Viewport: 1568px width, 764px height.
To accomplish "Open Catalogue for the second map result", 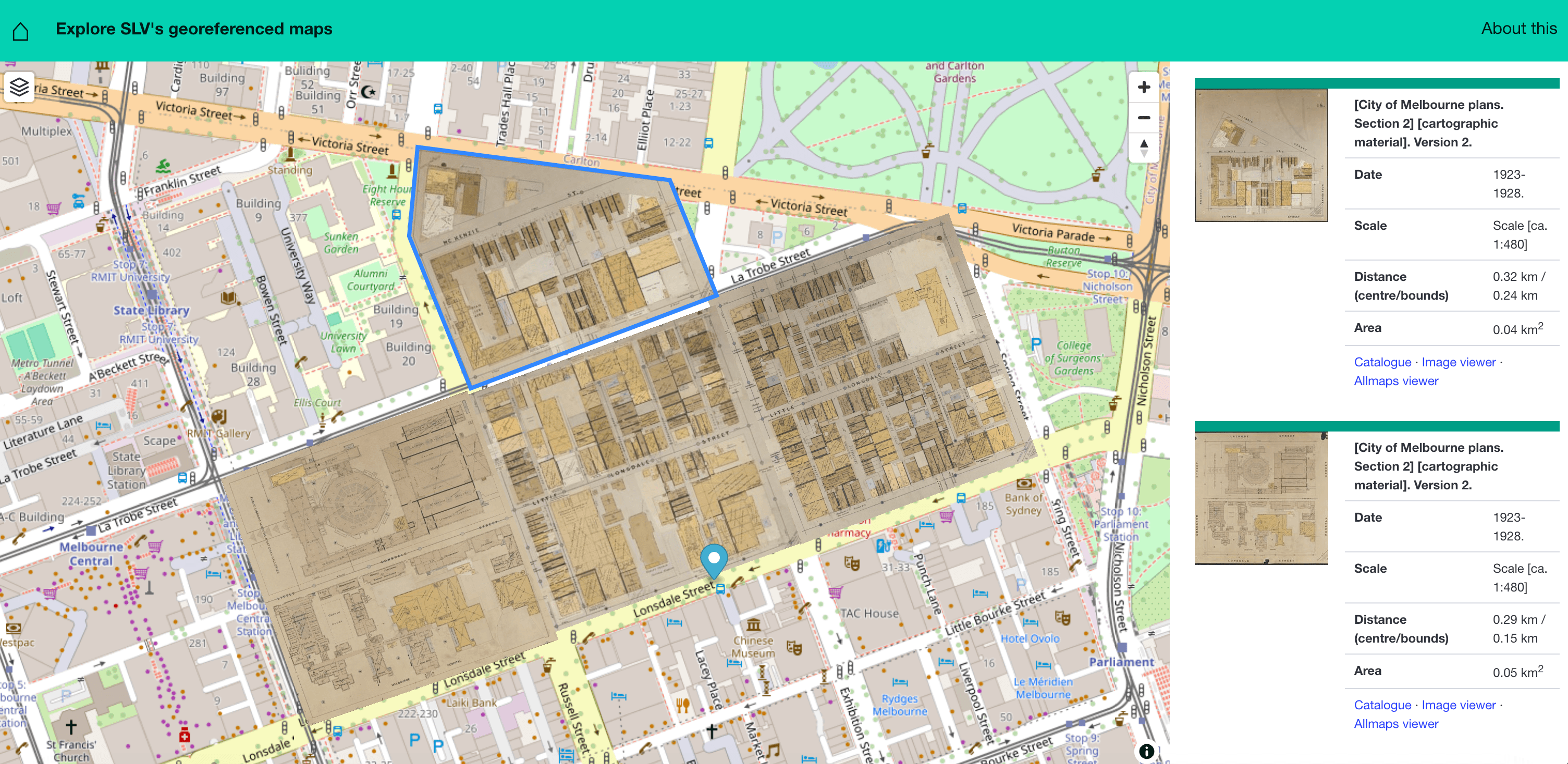I will point(1382,705).
